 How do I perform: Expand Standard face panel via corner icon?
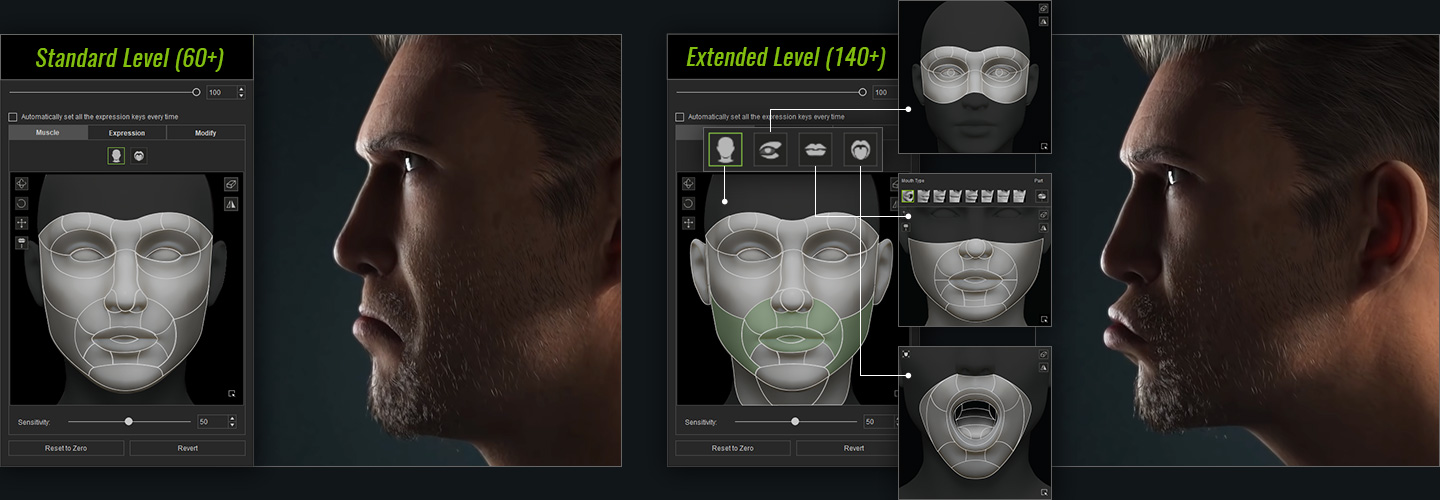pyautogui.click(x=231, y=393)
